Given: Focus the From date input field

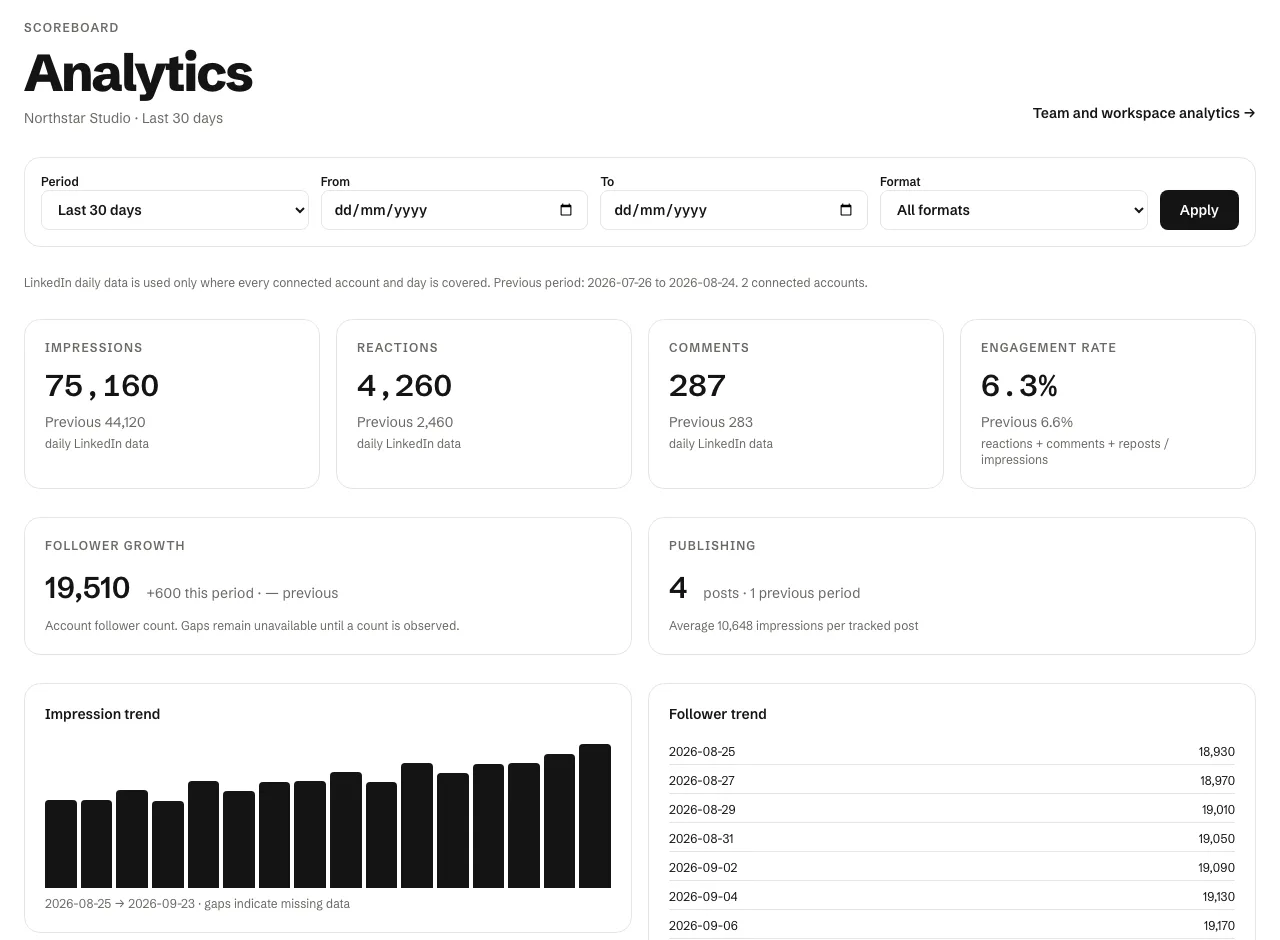Looking at the screenshot, I should tap(454, 210).
